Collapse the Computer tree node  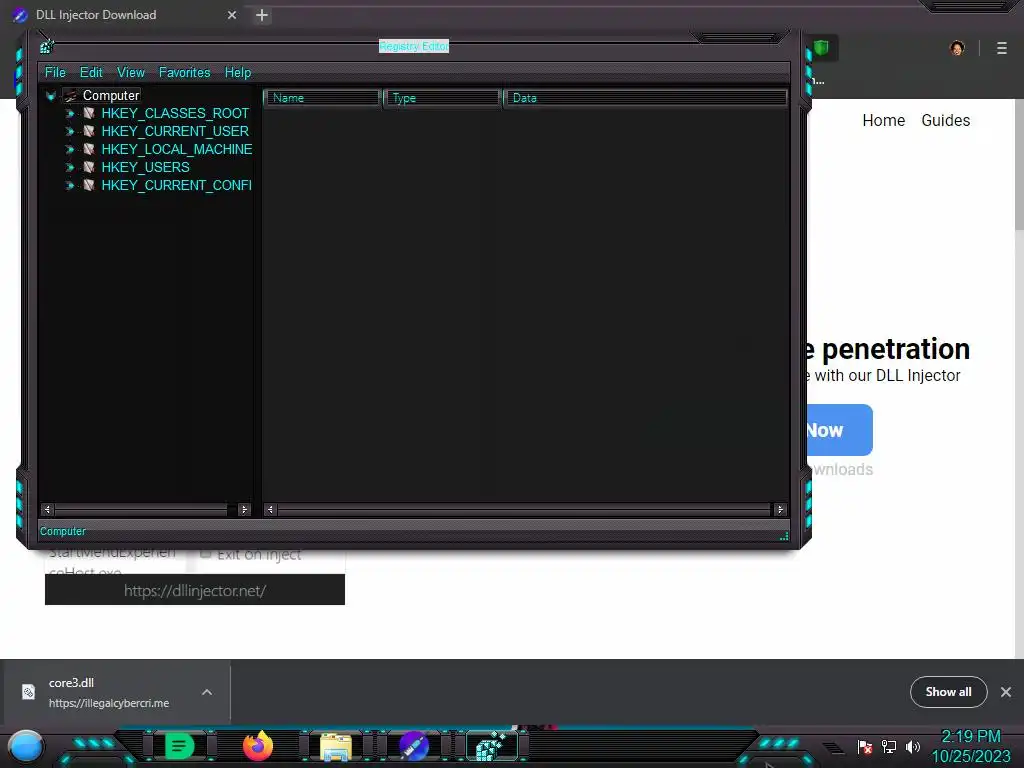click(51, 96)
